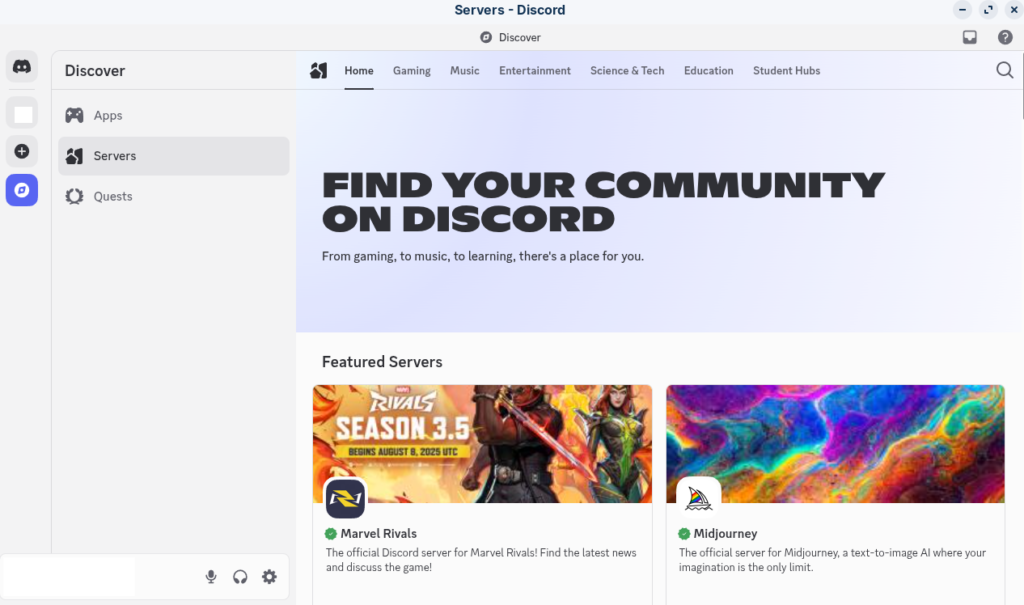The height and width of the screenshot is (605, 1024).
Task: Open Marvel Rivals Season 3.5 banner
Action: click(x=483, y=444)
